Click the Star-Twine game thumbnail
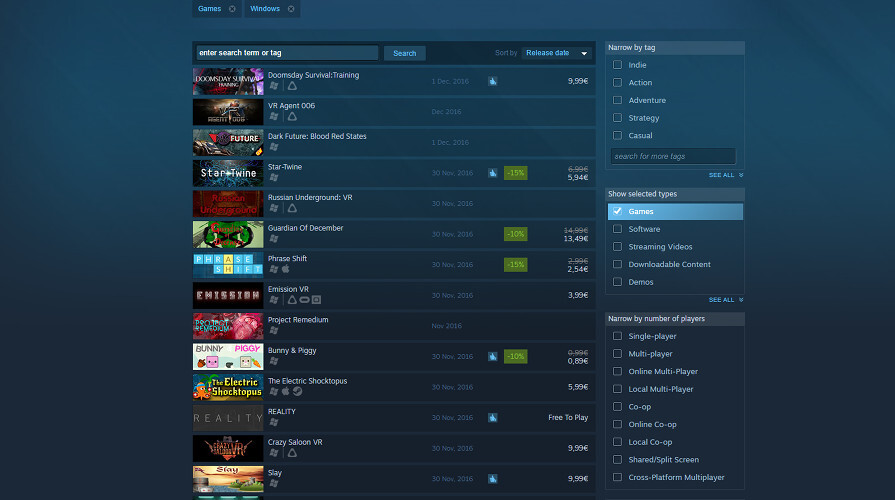The image size is (895, 500). point(228,174)
